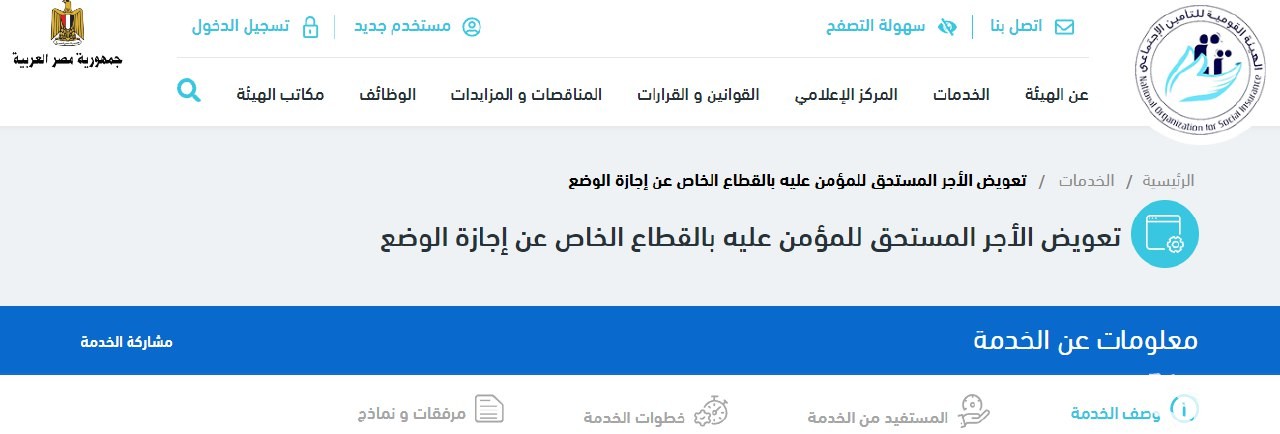Image resolution: width=1280 pixels, height=434 pixels.
Task: Click the attachments document icon
Action: point(488,409)
